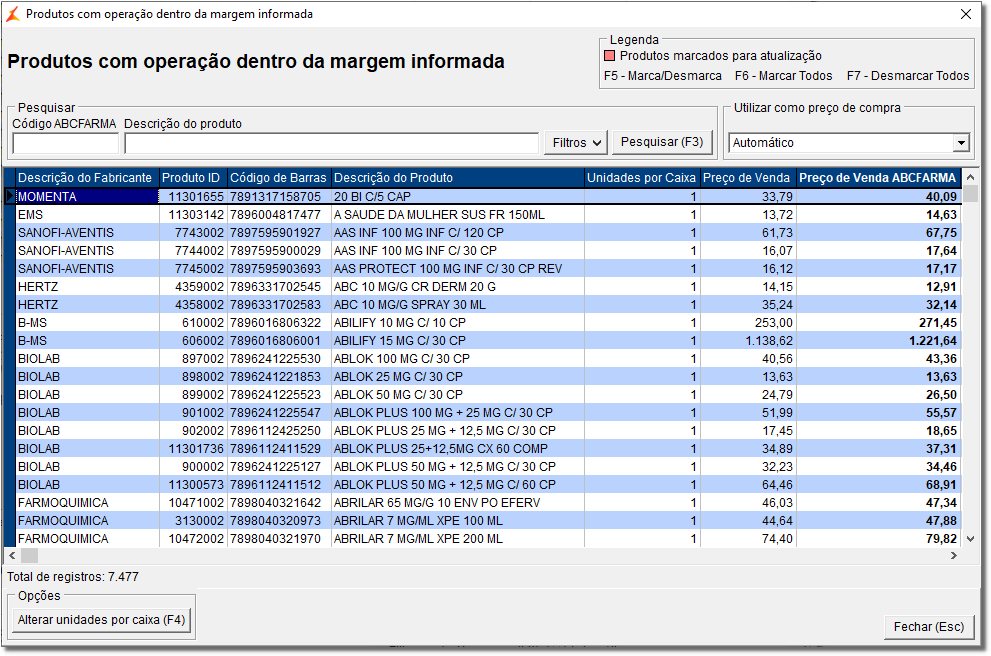991x656 pixels.
Task: Select product 'A SAUDE DA MULHER SUS FR 150ML'
Action: (439, 215)
